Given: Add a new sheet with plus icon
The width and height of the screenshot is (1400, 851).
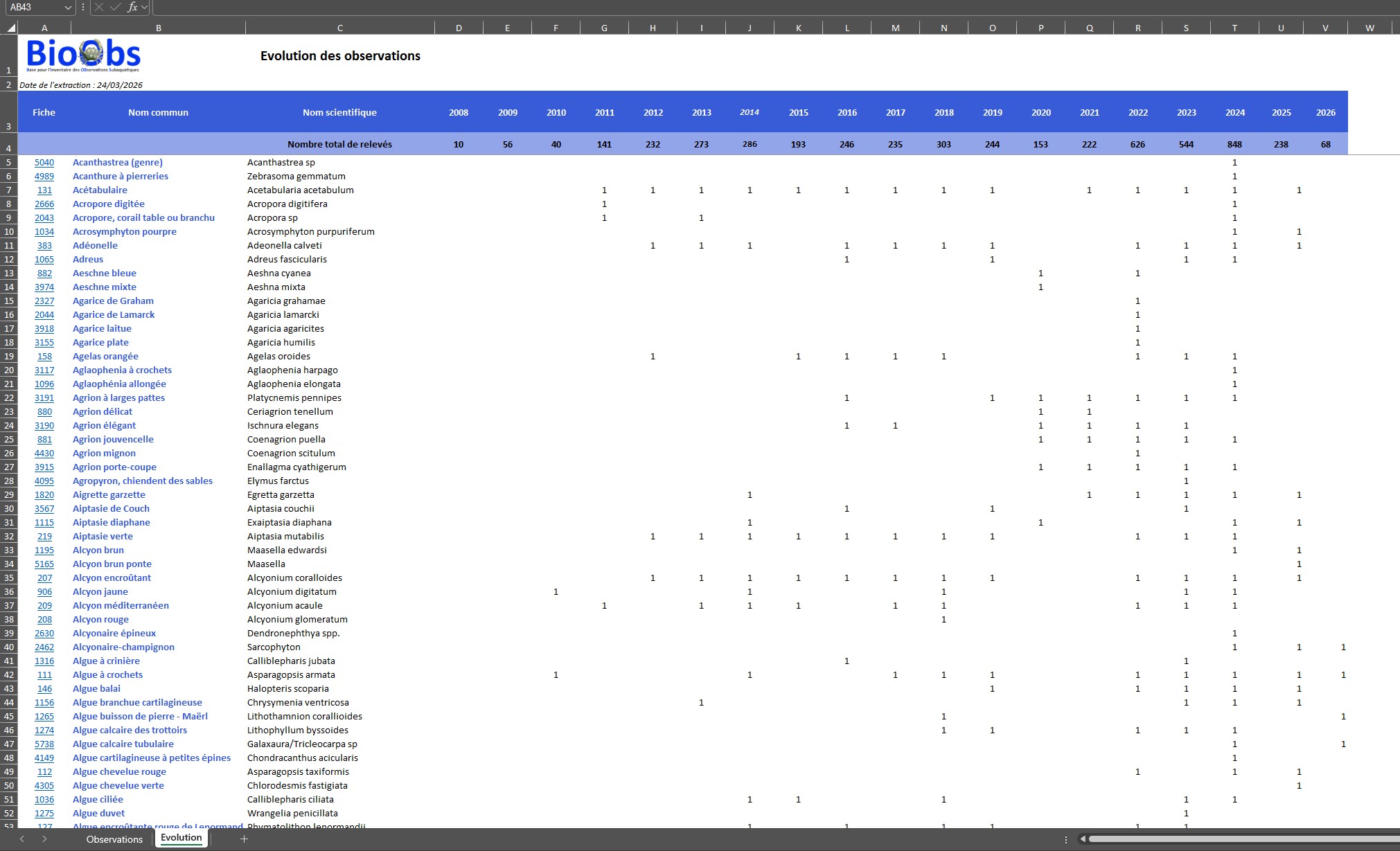Looking at the screenshot, I should [244, 839].
